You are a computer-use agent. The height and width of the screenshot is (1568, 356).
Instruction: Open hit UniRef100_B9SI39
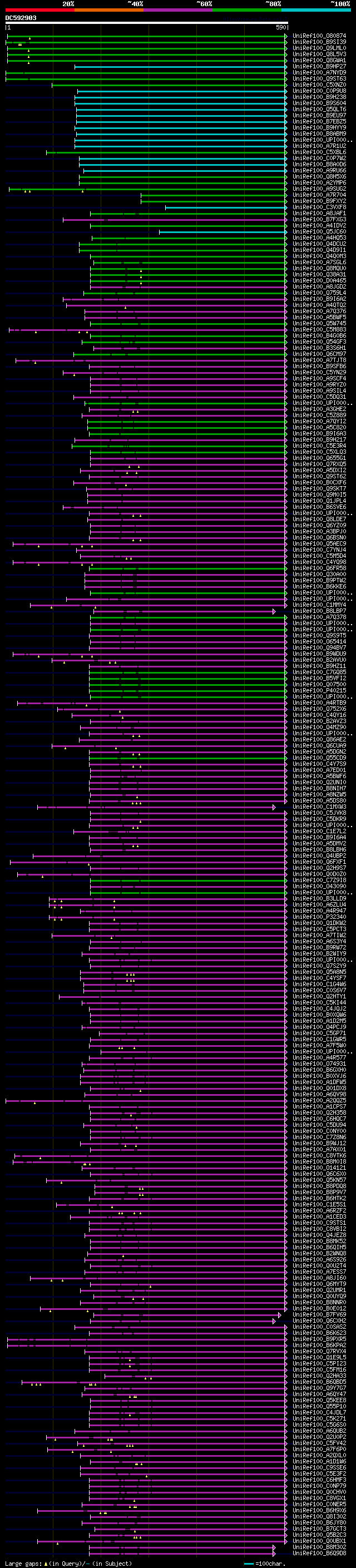pyautogui.click(x=319, y=42)
